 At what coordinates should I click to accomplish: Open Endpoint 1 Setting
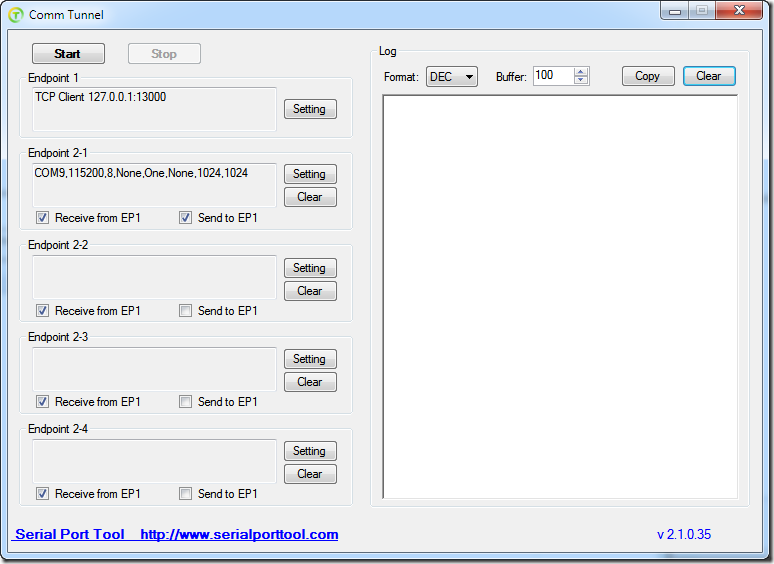tap(310, 109)
